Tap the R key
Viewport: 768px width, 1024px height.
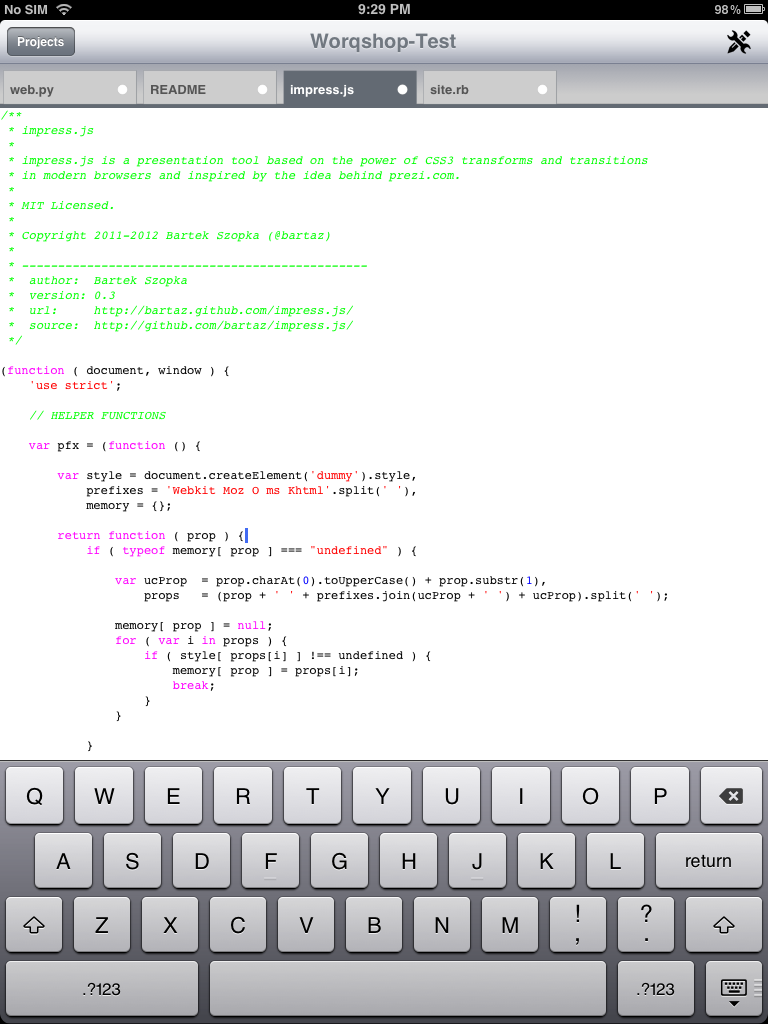(x=243, y=795)
